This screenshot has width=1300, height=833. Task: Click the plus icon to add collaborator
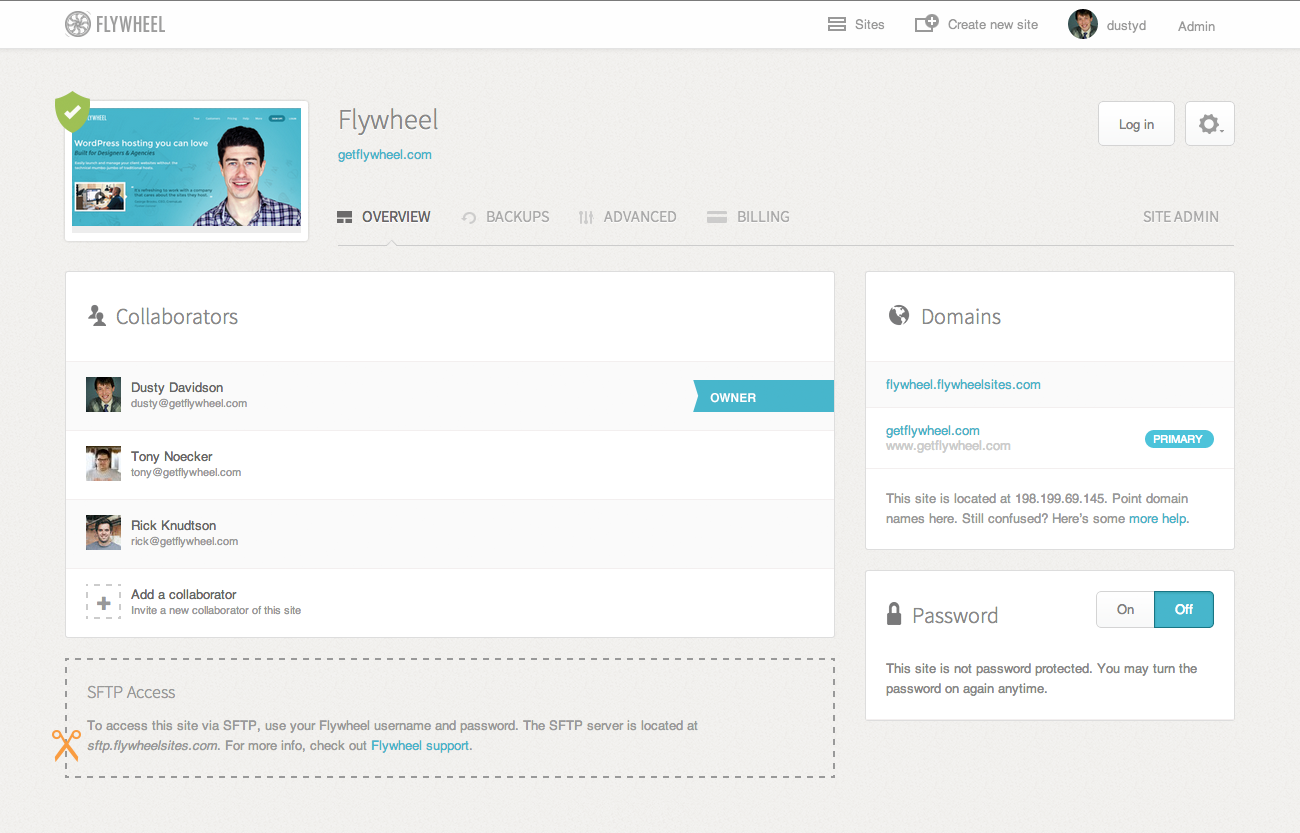click(103, 602)
